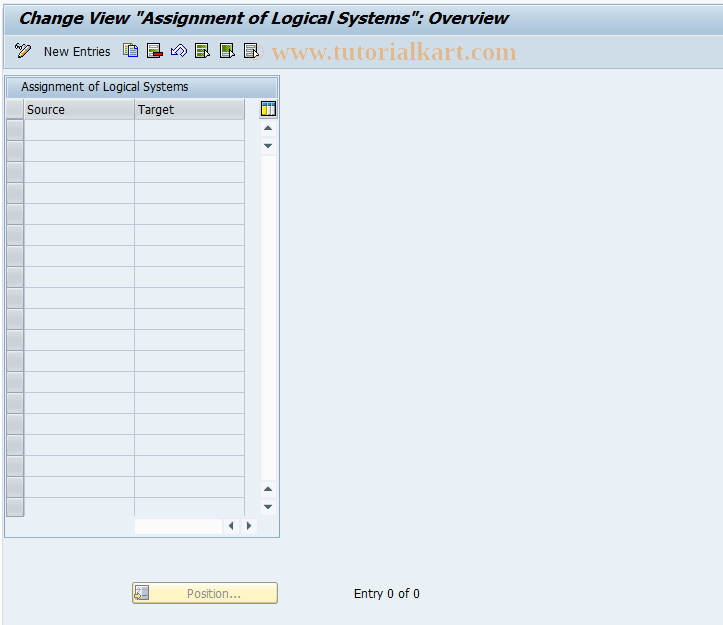Click the select-all corner cell of the table
Viewport: 723px width, 625px height.
click(15, 110)
